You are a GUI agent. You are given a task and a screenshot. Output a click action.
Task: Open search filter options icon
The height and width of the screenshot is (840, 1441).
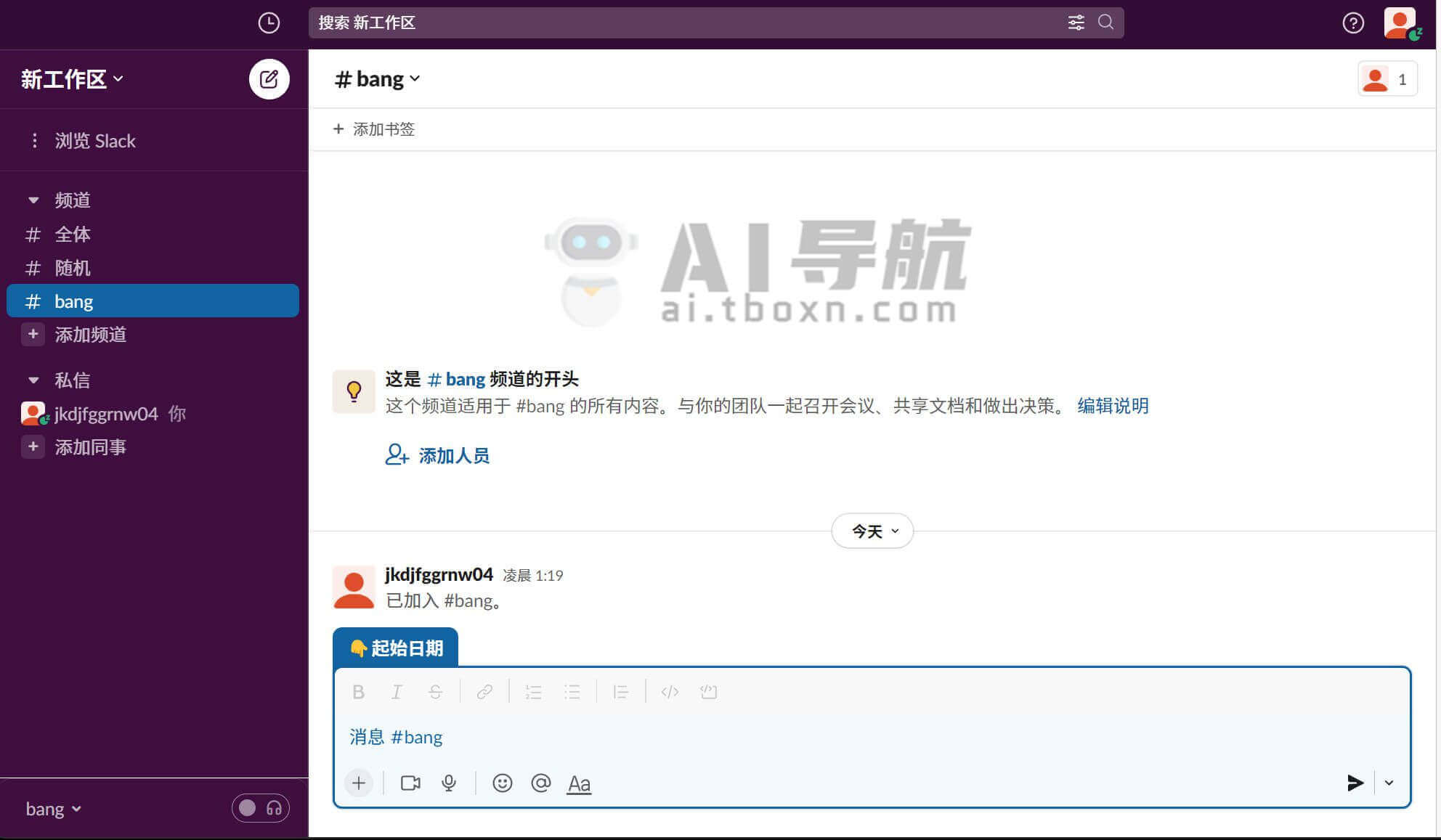pos(1076,23)
